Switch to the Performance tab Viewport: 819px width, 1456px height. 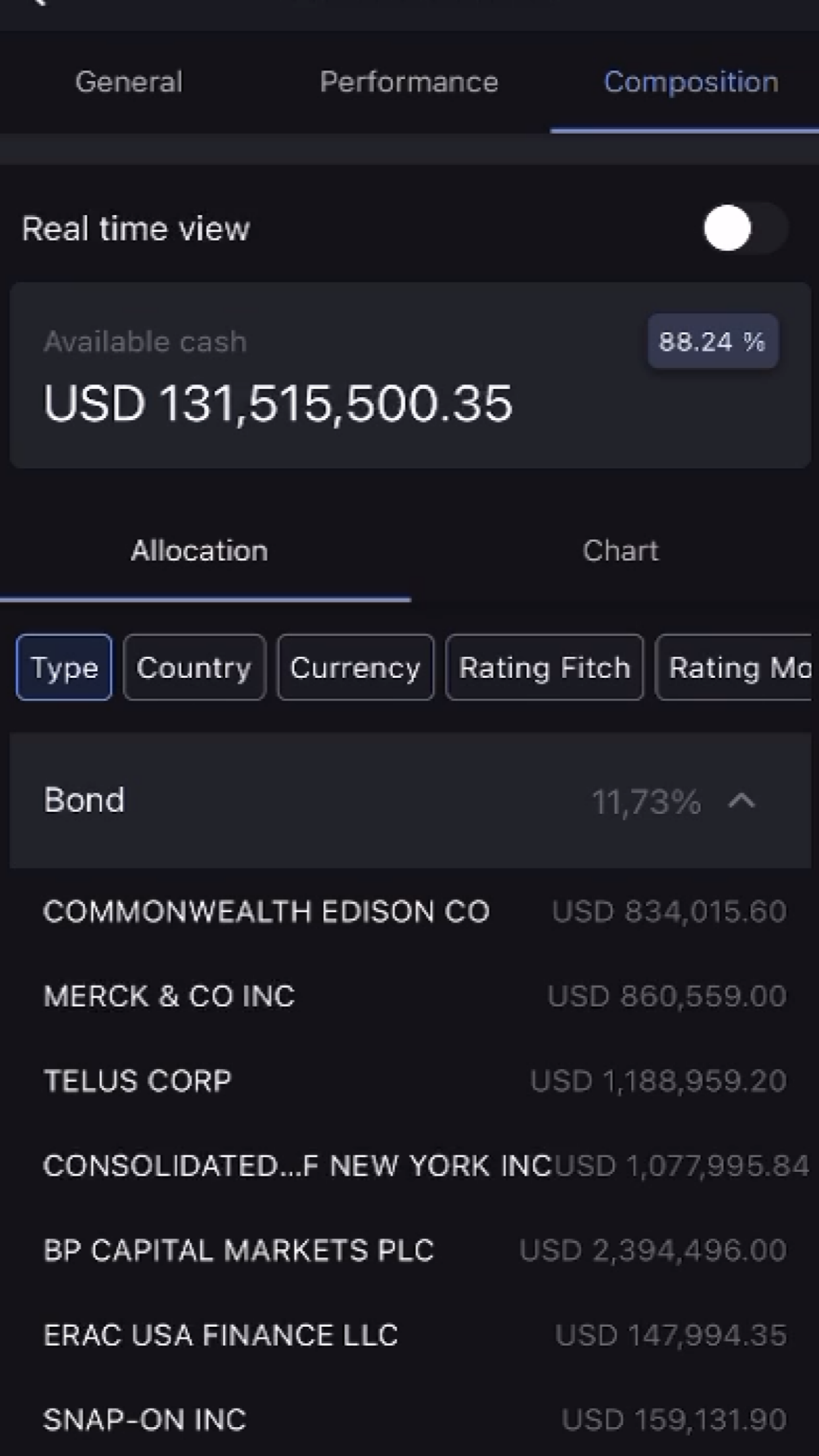coord(409,82)
